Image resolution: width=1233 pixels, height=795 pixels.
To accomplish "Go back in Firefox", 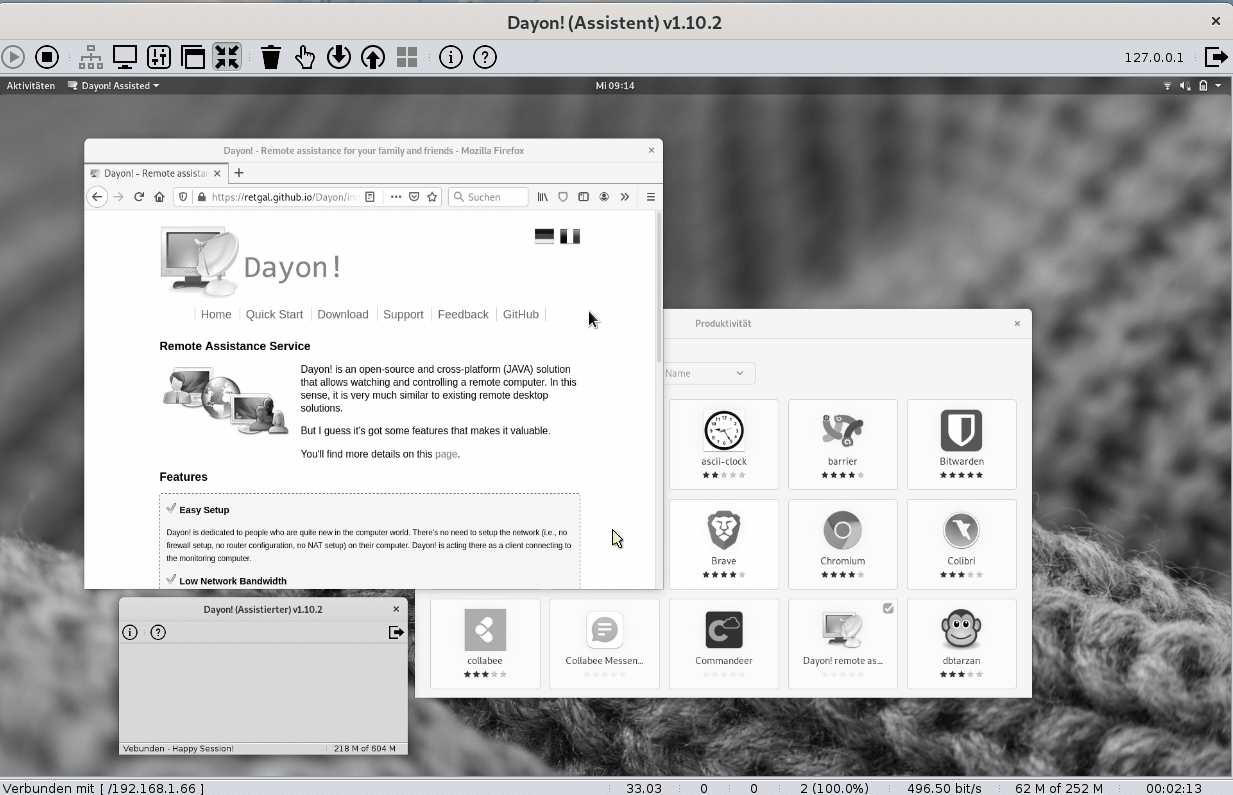I will point(97,197).
